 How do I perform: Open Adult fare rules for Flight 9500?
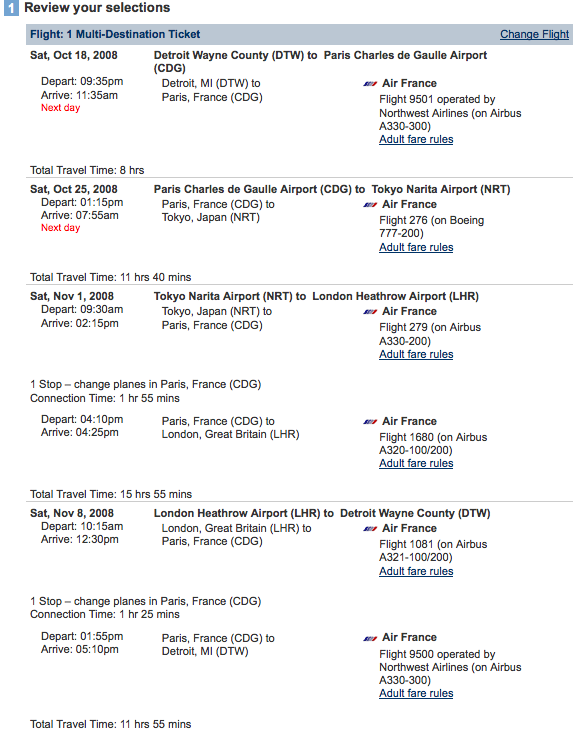pyautogui.click(x=416, y=693)
